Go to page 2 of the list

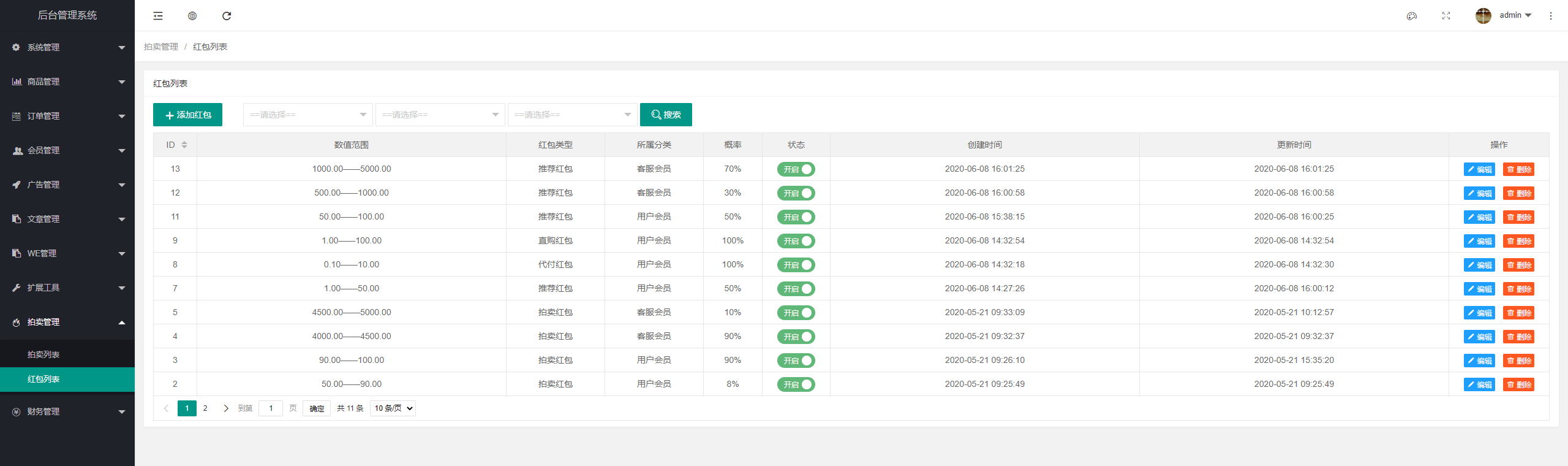tap(205, 408)
